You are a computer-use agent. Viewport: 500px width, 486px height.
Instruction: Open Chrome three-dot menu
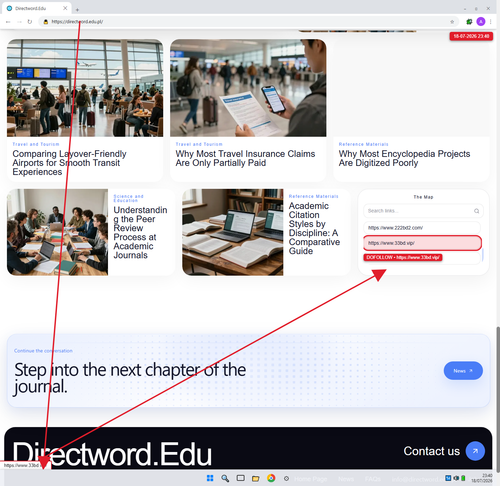[x=491, y=22]
